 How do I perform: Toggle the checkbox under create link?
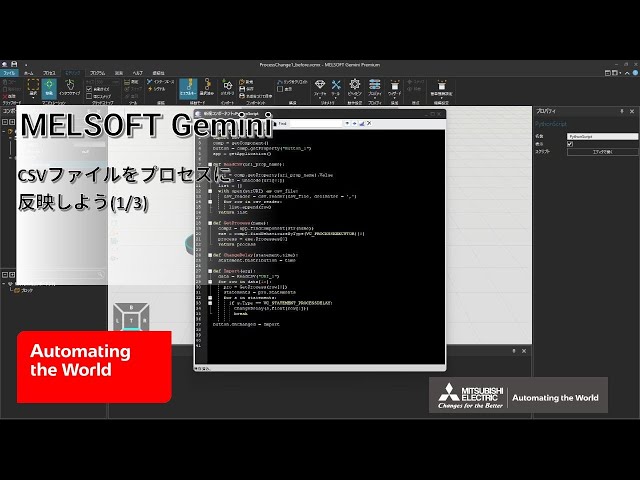(x=280, y=89)
